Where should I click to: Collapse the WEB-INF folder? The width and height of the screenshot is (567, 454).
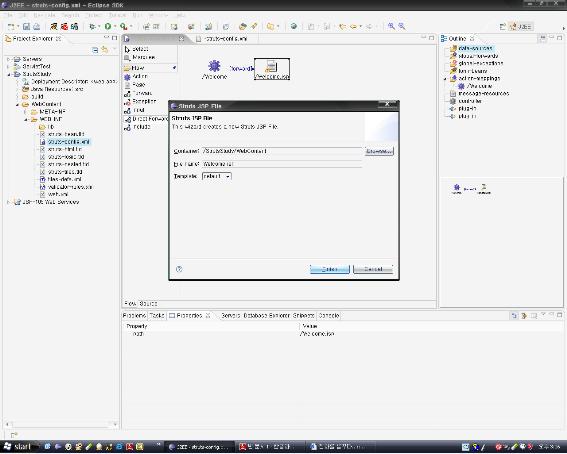[26, 119]
